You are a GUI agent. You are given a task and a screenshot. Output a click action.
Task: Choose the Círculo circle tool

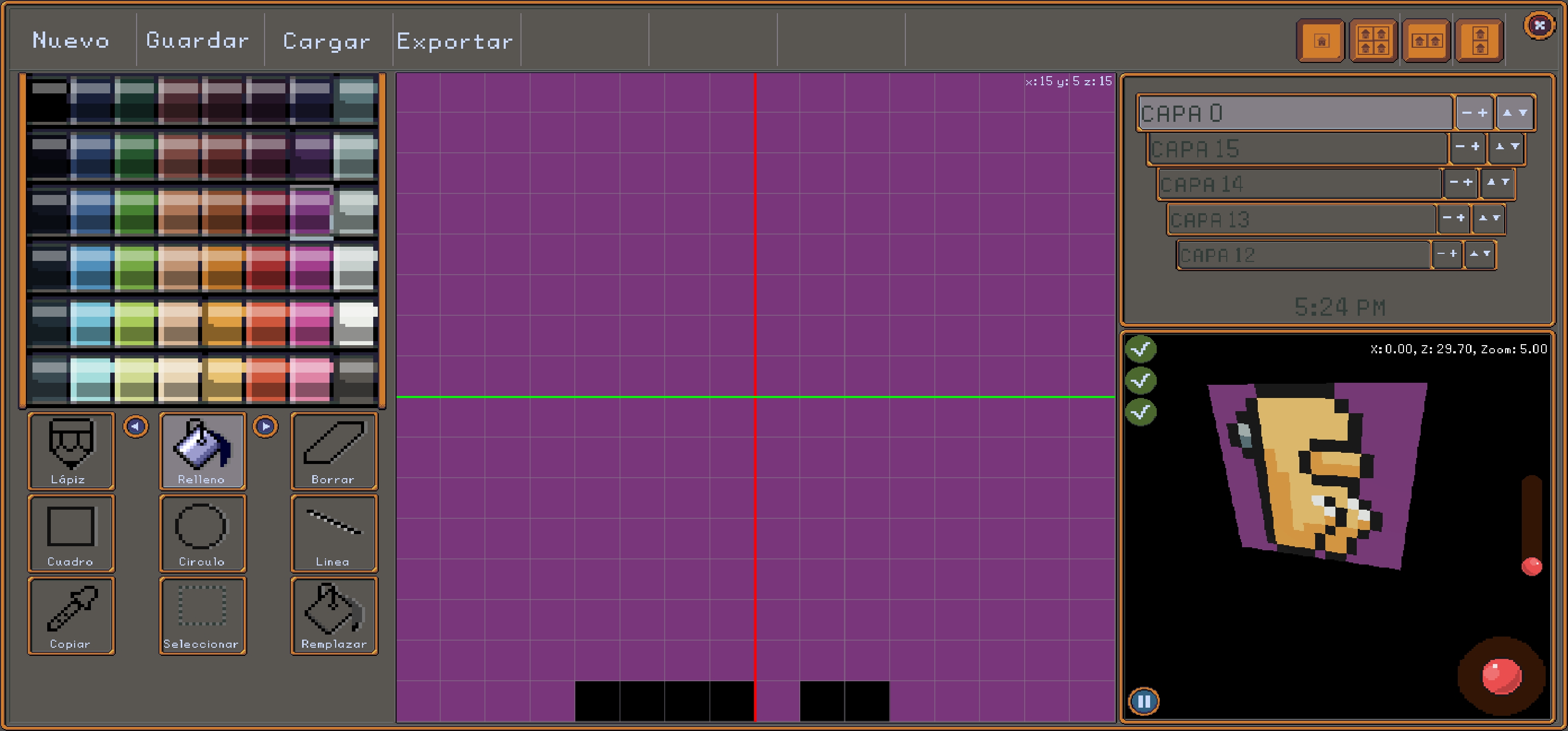[202, 533]
